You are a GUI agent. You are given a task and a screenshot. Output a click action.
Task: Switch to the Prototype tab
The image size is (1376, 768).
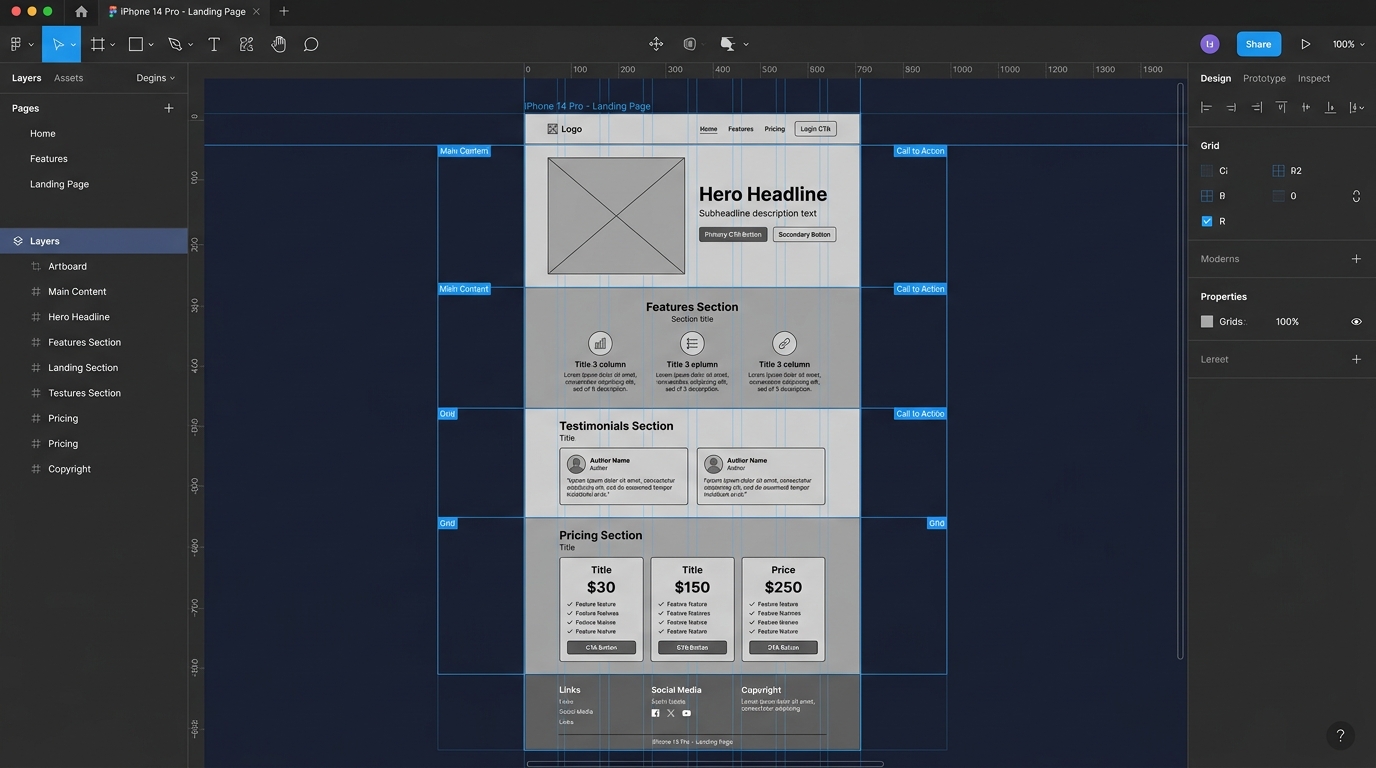[1264, 78]
